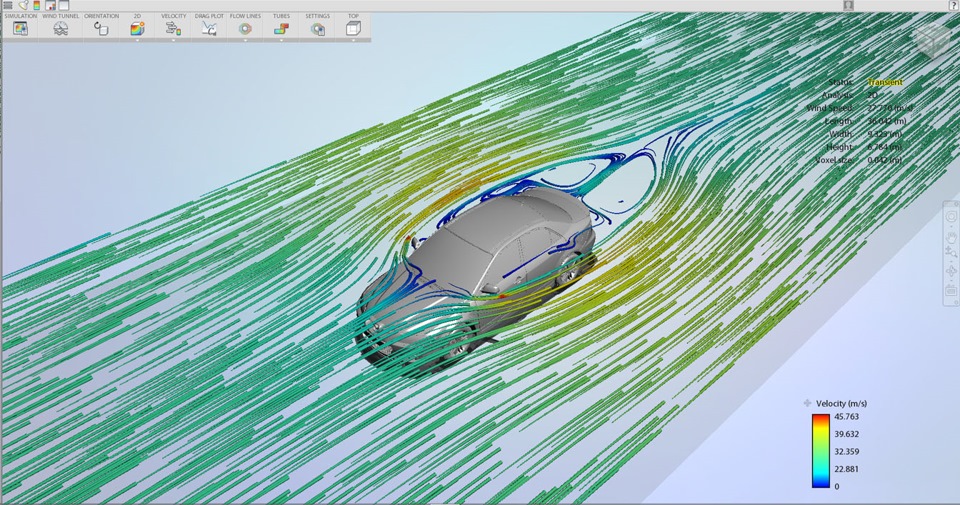The width and height of the screenshot is (960, 505).
Task: Select the Orbit wheel navigation tool
Action: (951, 217)
